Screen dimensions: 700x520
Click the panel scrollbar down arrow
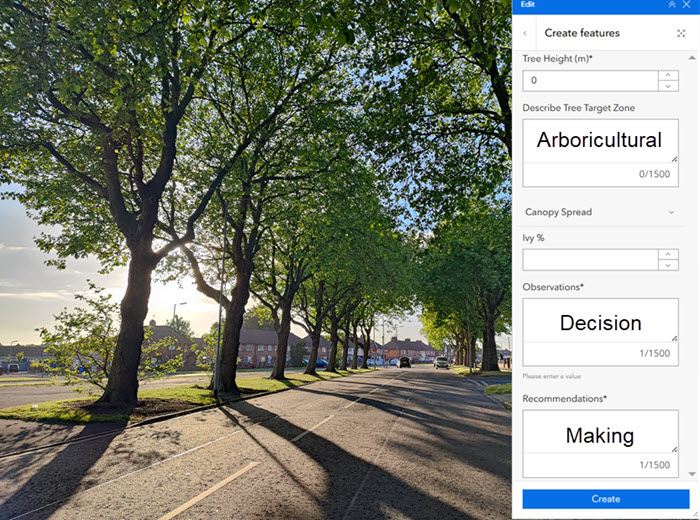(691, 473)
